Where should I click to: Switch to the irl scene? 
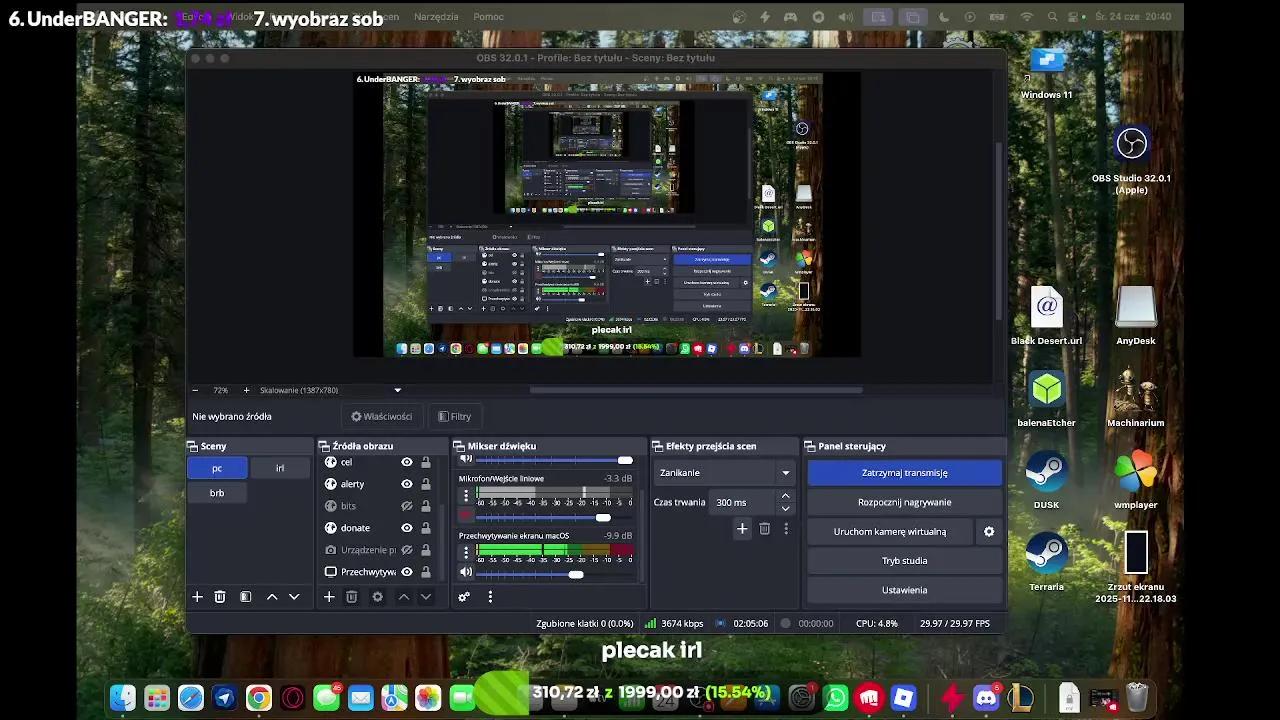pyautogui.click(x=280, y=468)
